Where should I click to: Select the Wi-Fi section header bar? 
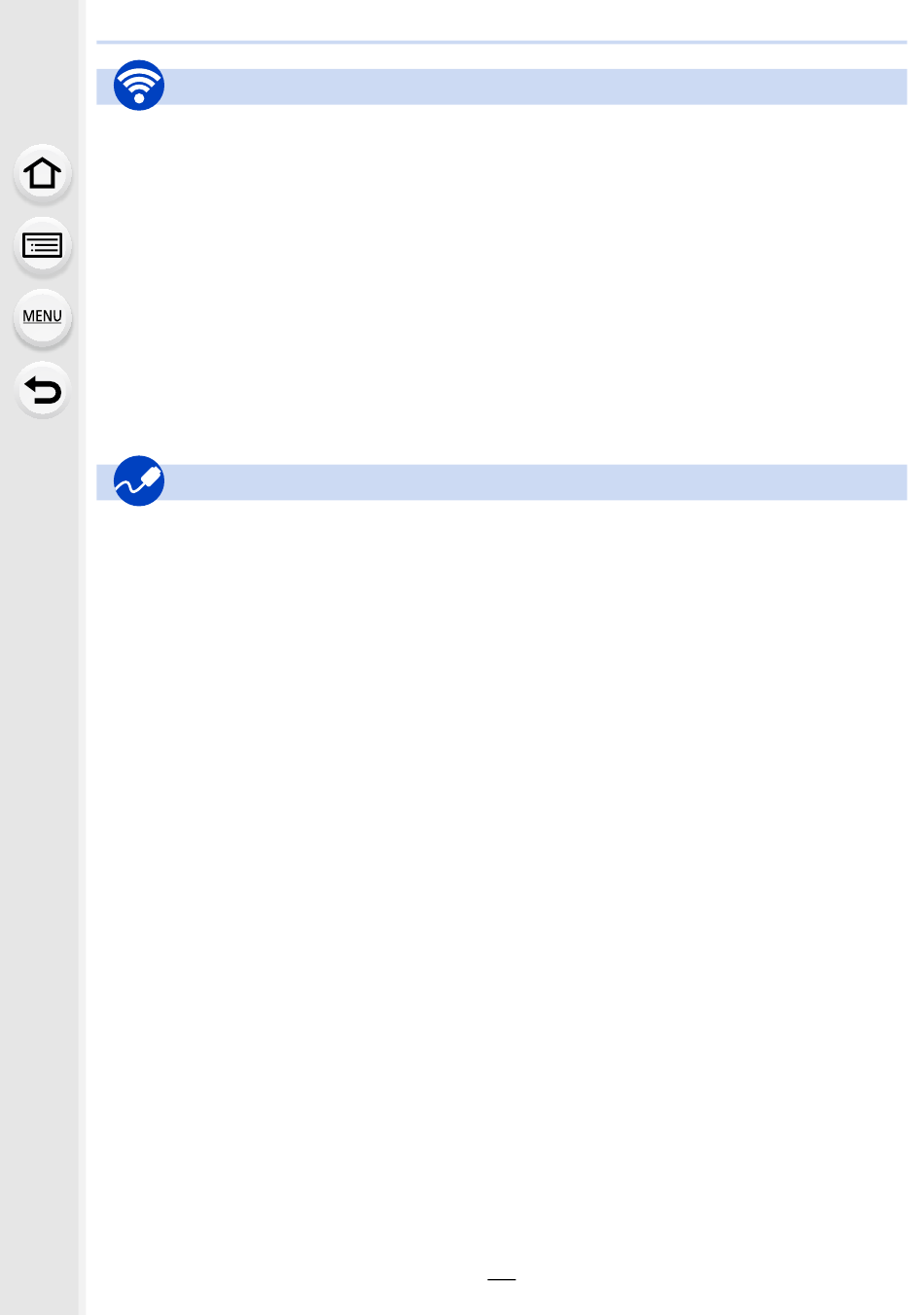click(x=502, y=87)
